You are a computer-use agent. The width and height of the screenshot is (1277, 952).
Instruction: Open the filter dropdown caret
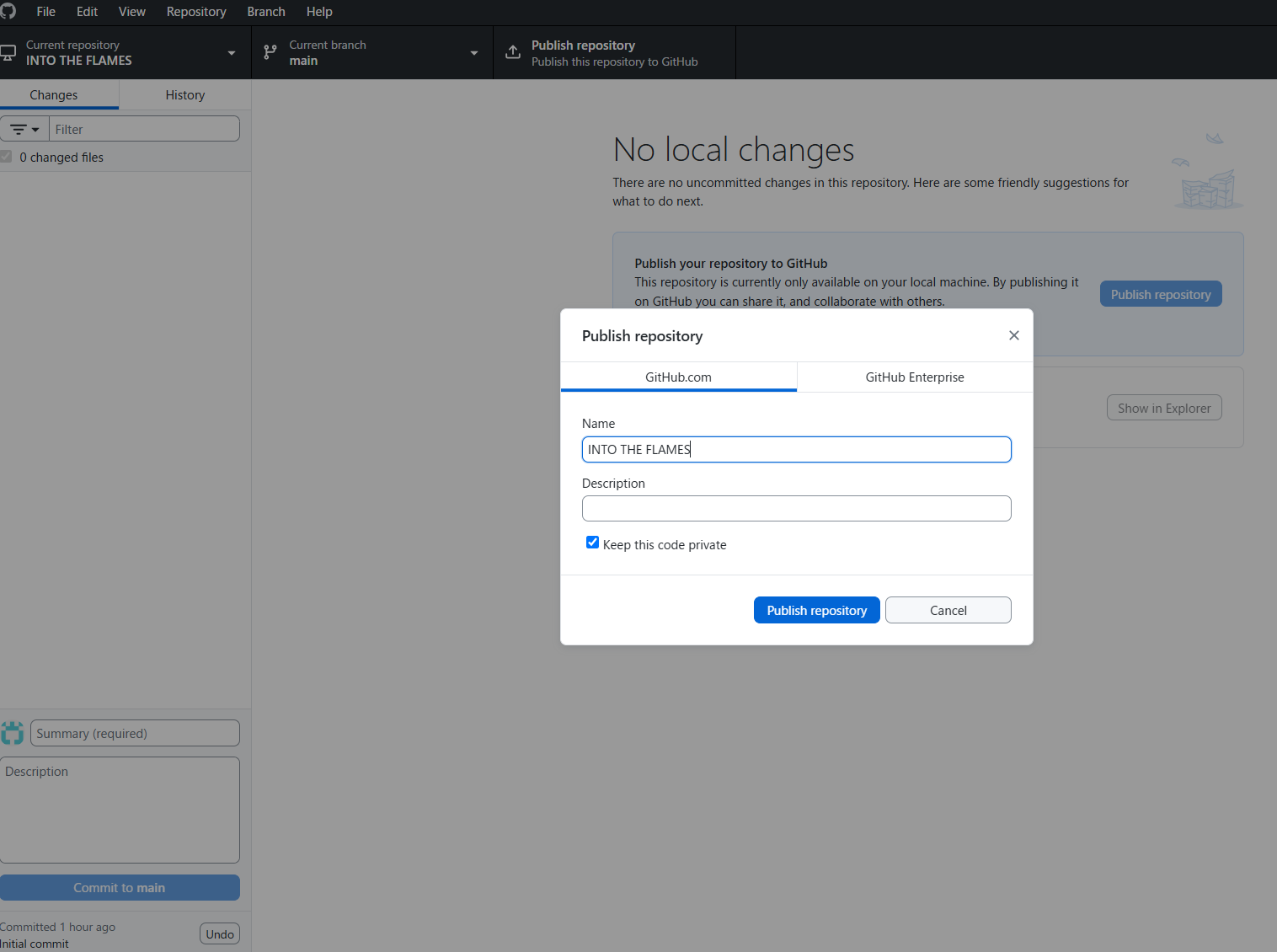pyautogui.click(x=35, y=130)
